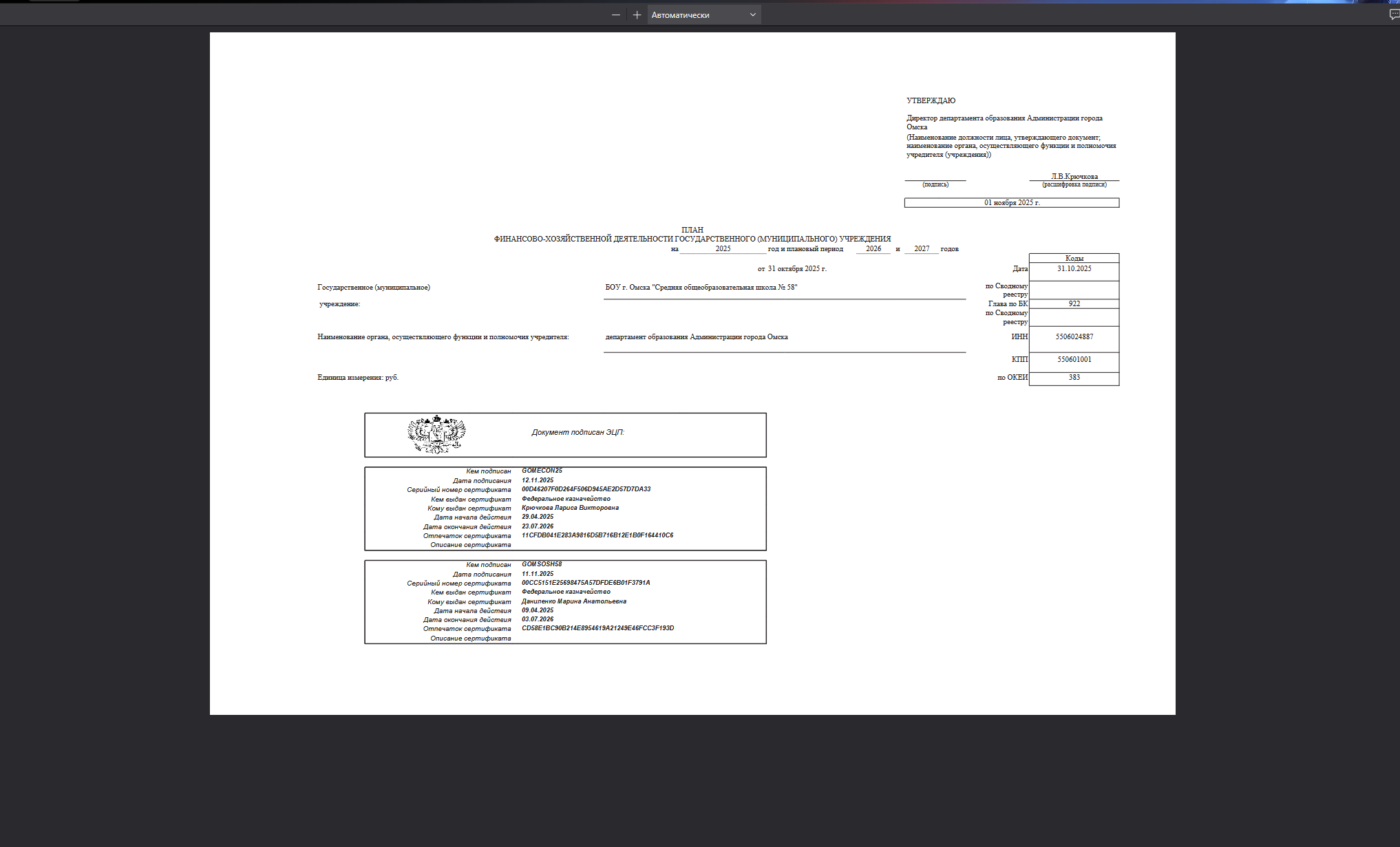Click the school name Средняя общеобразовательная школа № 58

pyautogui.click(x=724, y=288)
